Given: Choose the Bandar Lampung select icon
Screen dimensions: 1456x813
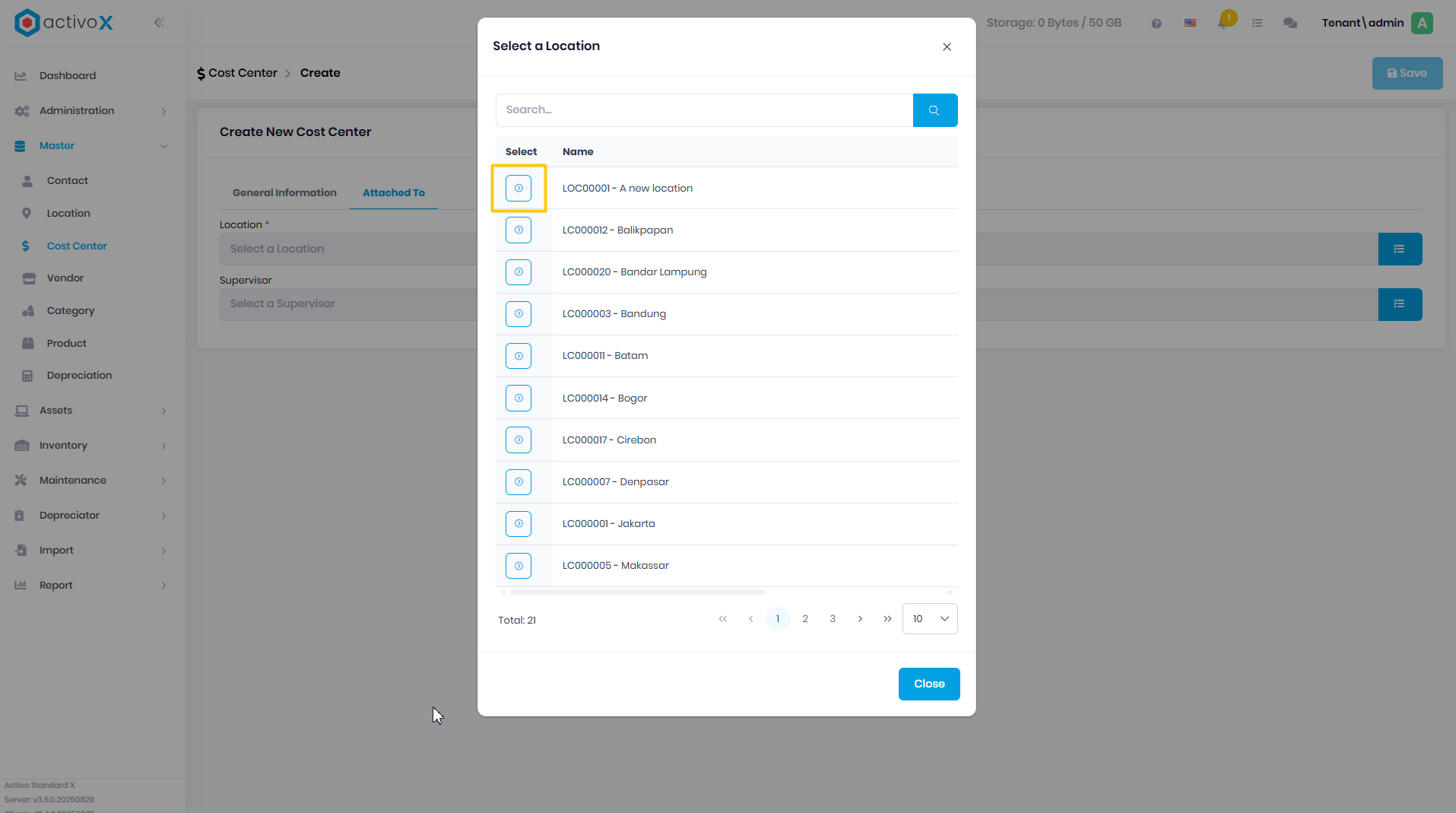Looking at the screenshot, I should pyautogui.click(x=519, y=272).
